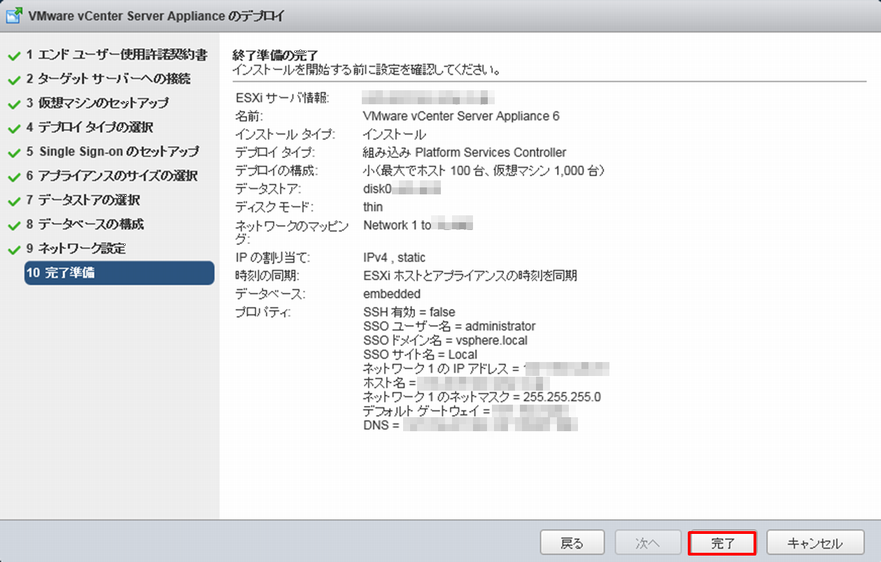Click the checkmark next to 仮想マシンのセットアップ
This screenshot has width=881, height=562.
14,103
